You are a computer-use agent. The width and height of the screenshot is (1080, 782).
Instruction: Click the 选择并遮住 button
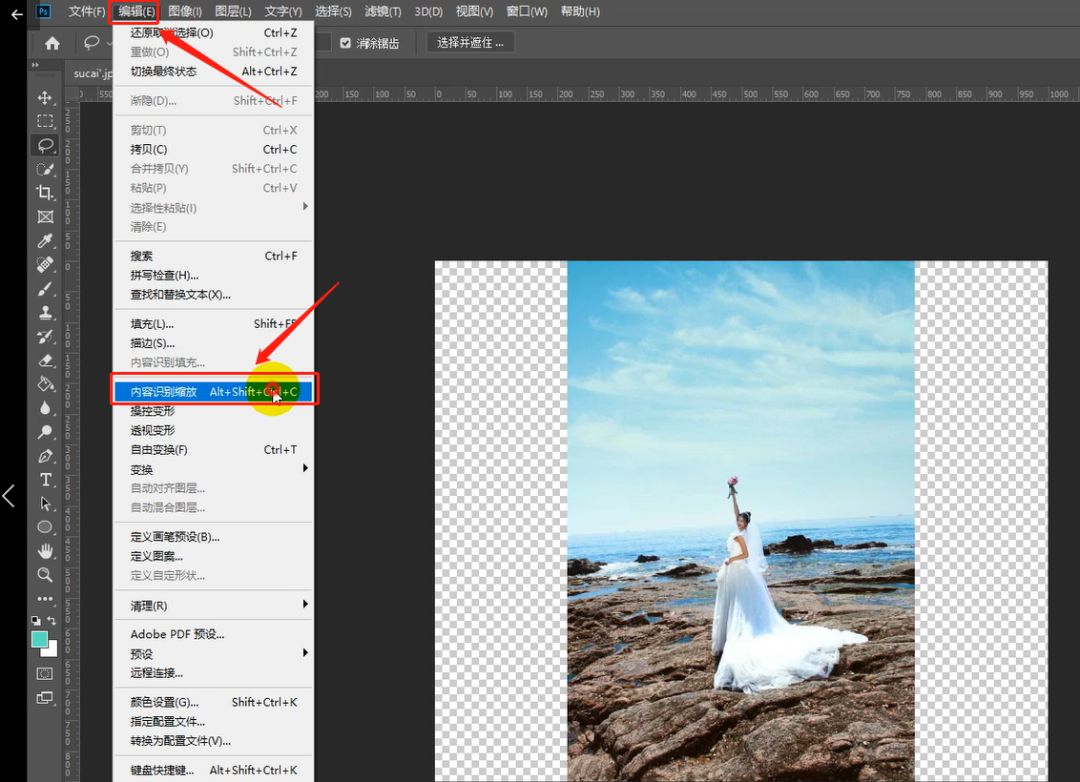[x=470, y=43]
